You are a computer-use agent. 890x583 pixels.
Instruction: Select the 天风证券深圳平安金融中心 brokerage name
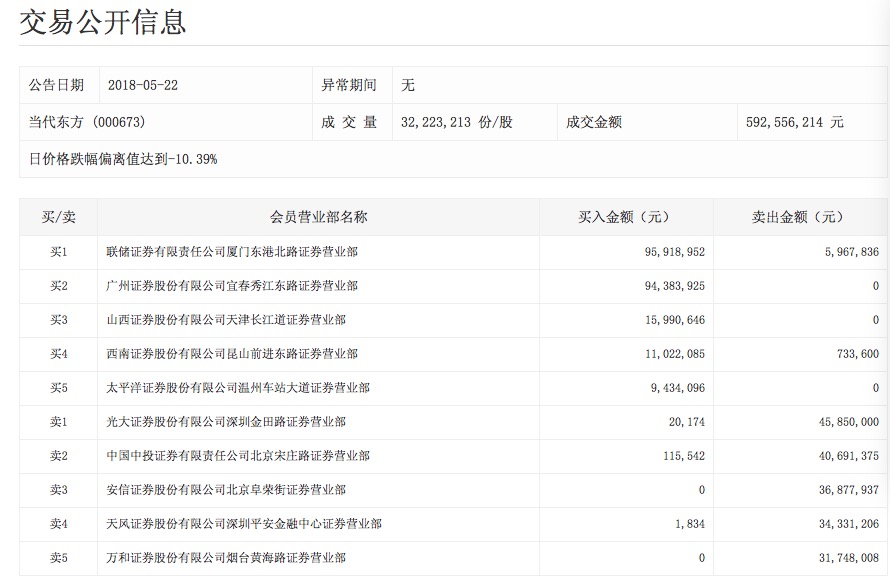(x=244, y=524)
